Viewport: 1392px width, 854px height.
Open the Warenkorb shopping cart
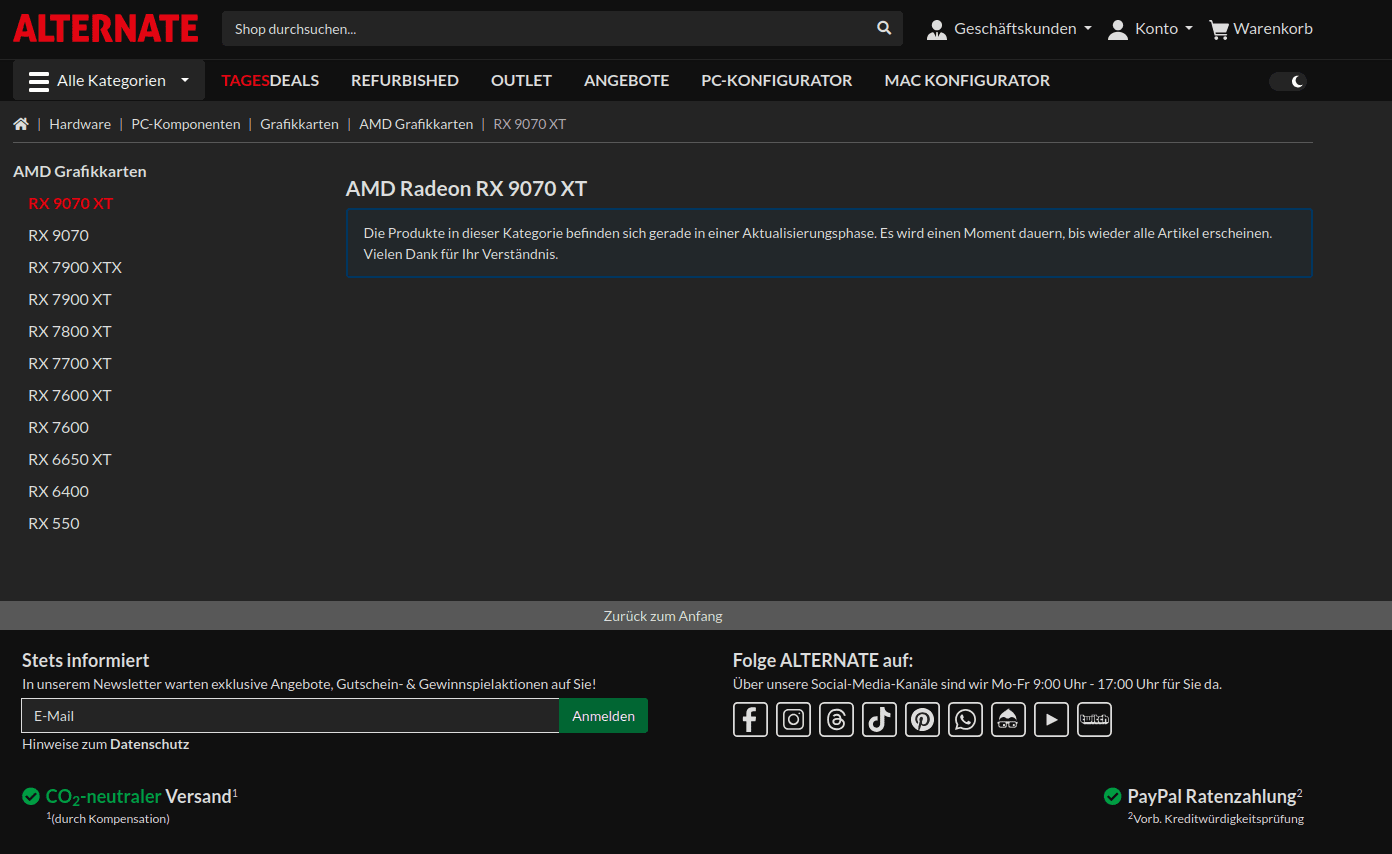coord(1260,29)
